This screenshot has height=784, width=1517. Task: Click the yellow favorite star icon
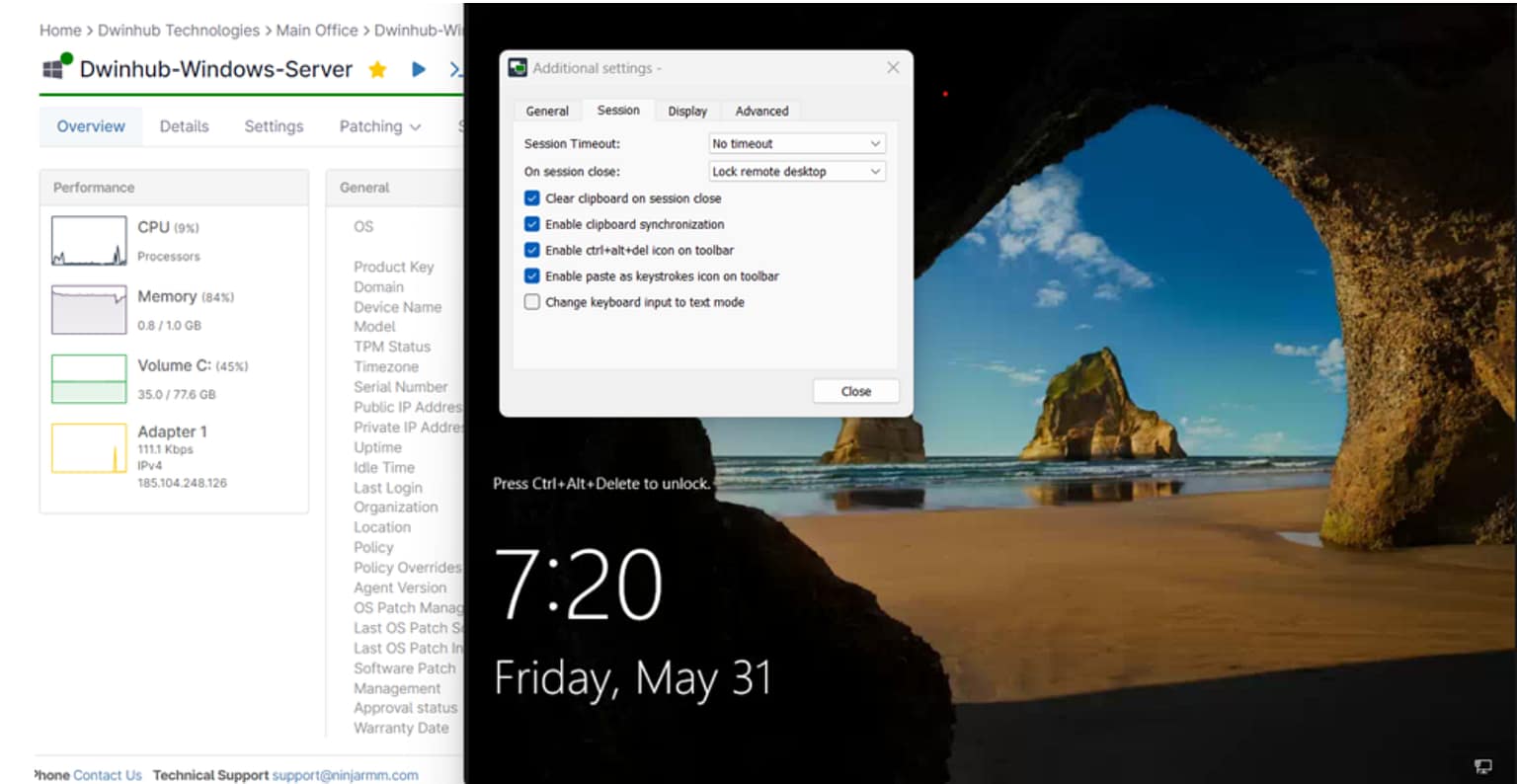(x=377, y=69)
